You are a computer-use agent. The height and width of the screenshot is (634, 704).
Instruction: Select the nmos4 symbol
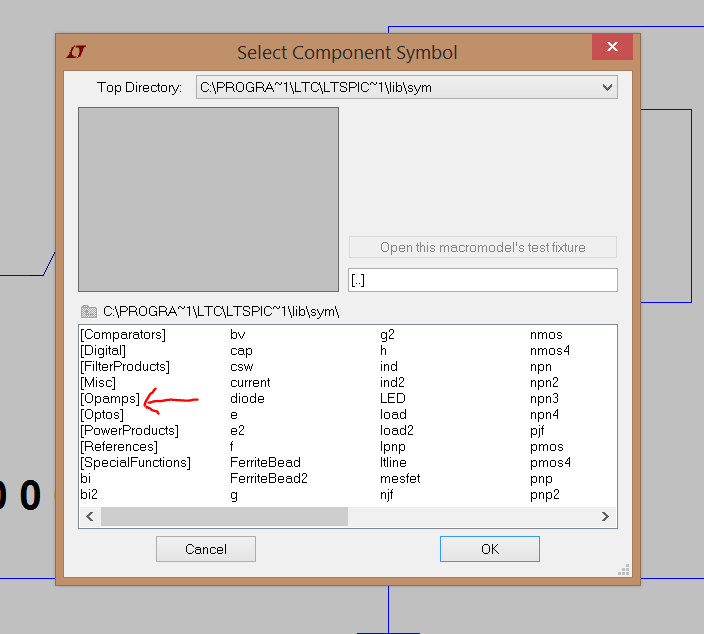coord(550,351)
